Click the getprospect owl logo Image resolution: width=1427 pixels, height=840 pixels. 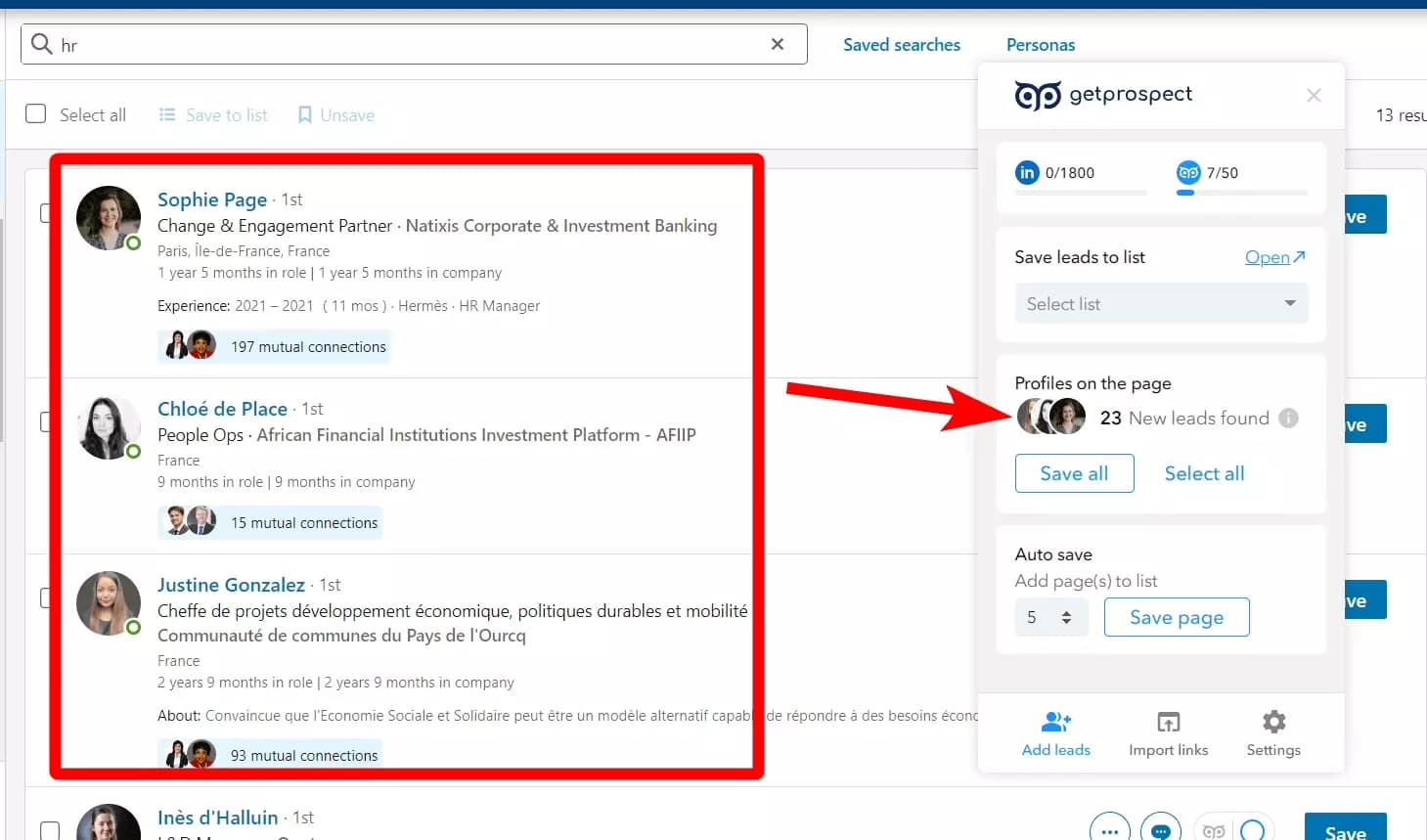[x=1037, y=95]
